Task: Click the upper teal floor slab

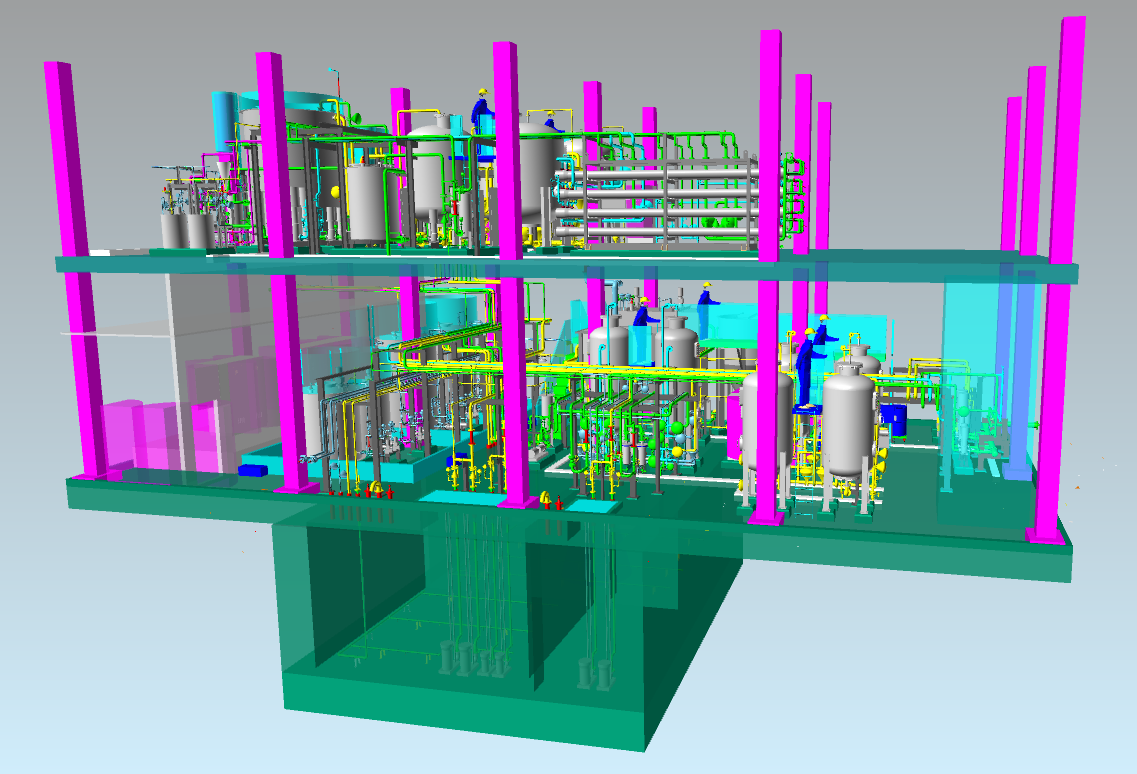Action: click(x=566, y=265)
